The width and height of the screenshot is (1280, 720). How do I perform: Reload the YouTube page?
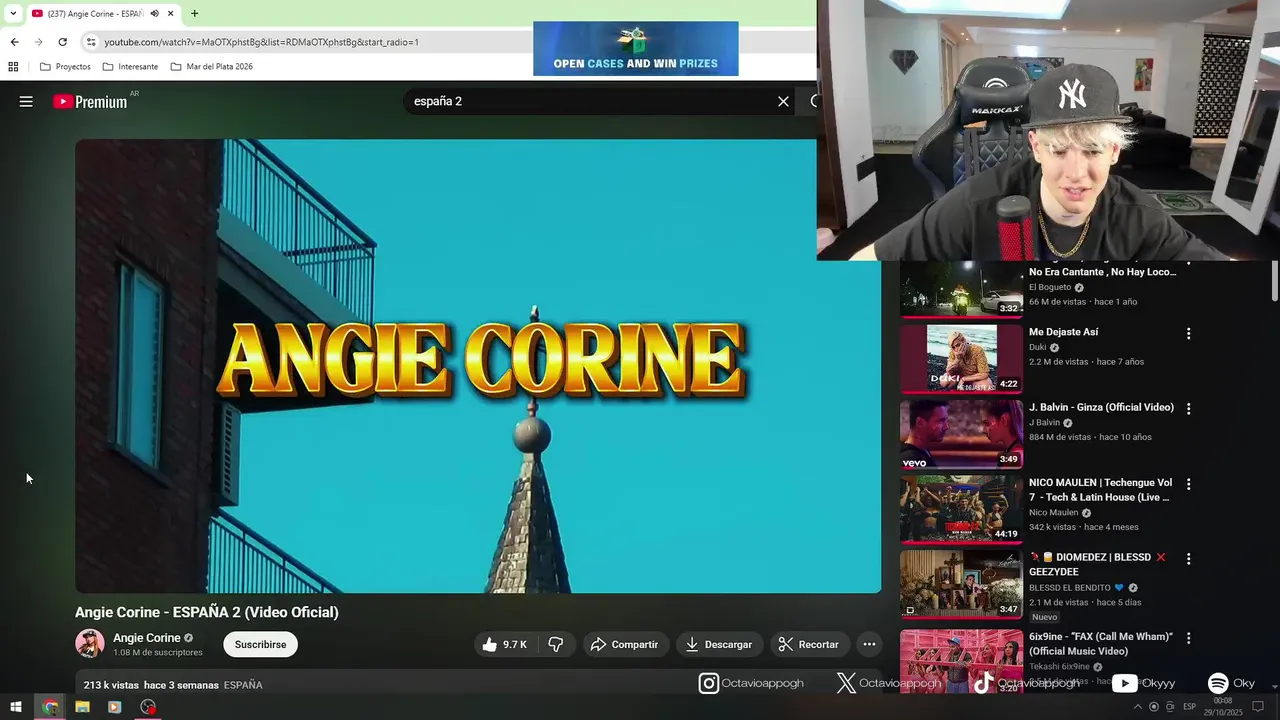click(62, 42)
